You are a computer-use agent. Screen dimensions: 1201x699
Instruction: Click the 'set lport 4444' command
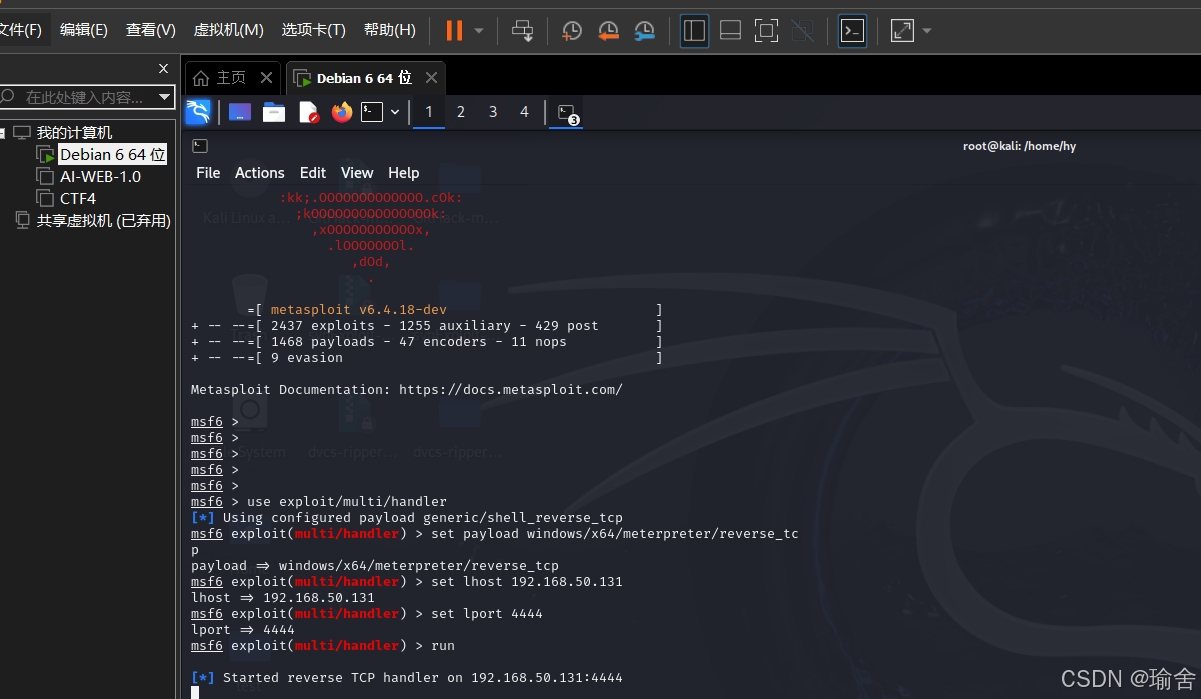tap(487, 614)
